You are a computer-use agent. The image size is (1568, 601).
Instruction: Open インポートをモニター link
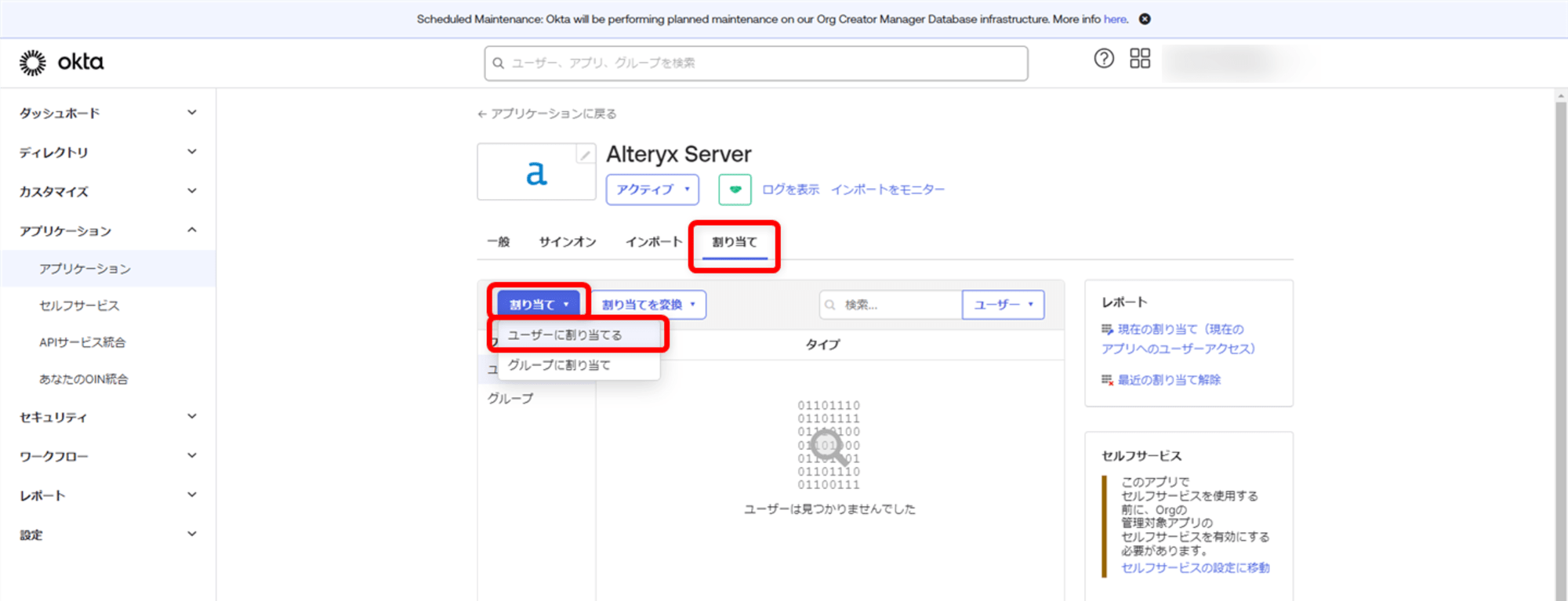point(887,190)
